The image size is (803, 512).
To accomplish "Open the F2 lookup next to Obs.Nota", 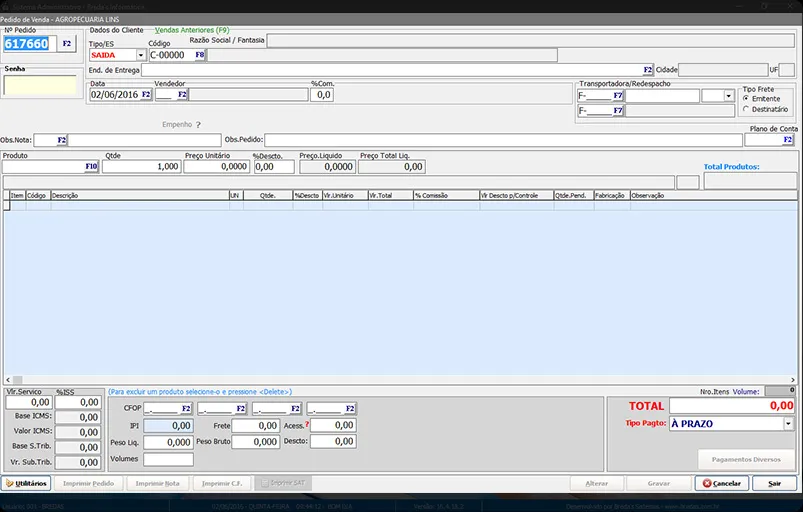I will pos(61,140).
